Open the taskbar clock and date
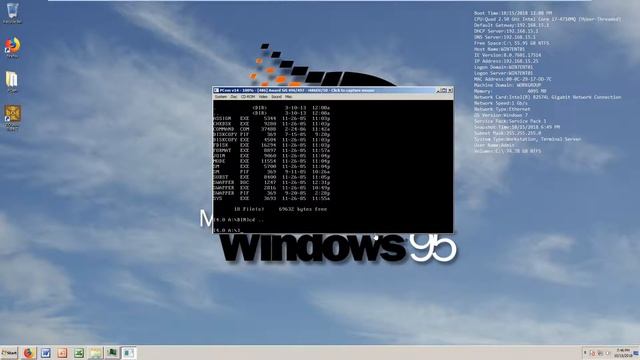Image resolution: width=640 pixels, height=360 pixels. [623, 353]
